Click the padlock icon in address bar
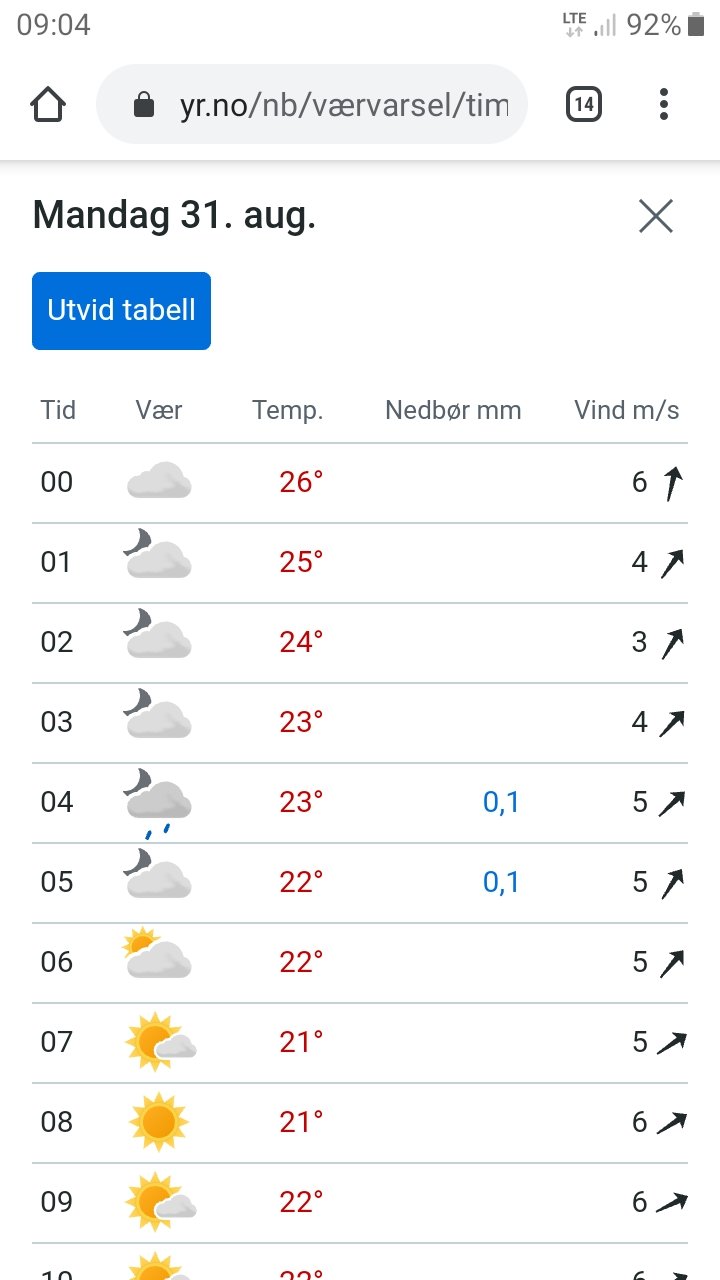The height and width of the screenshot is (1280, 720). [x=144, y=104]
